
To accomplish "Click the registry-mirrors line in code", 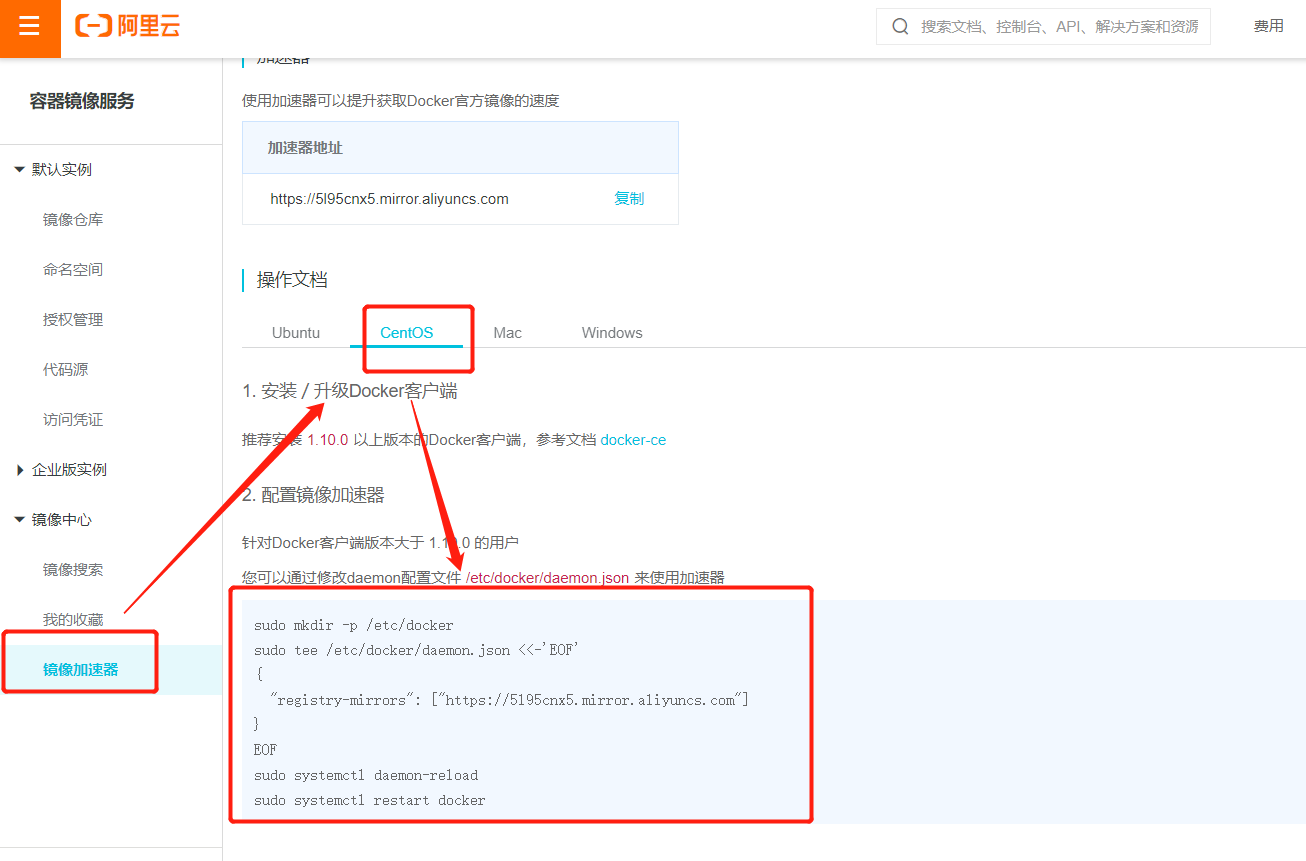I will coord(510,700).
